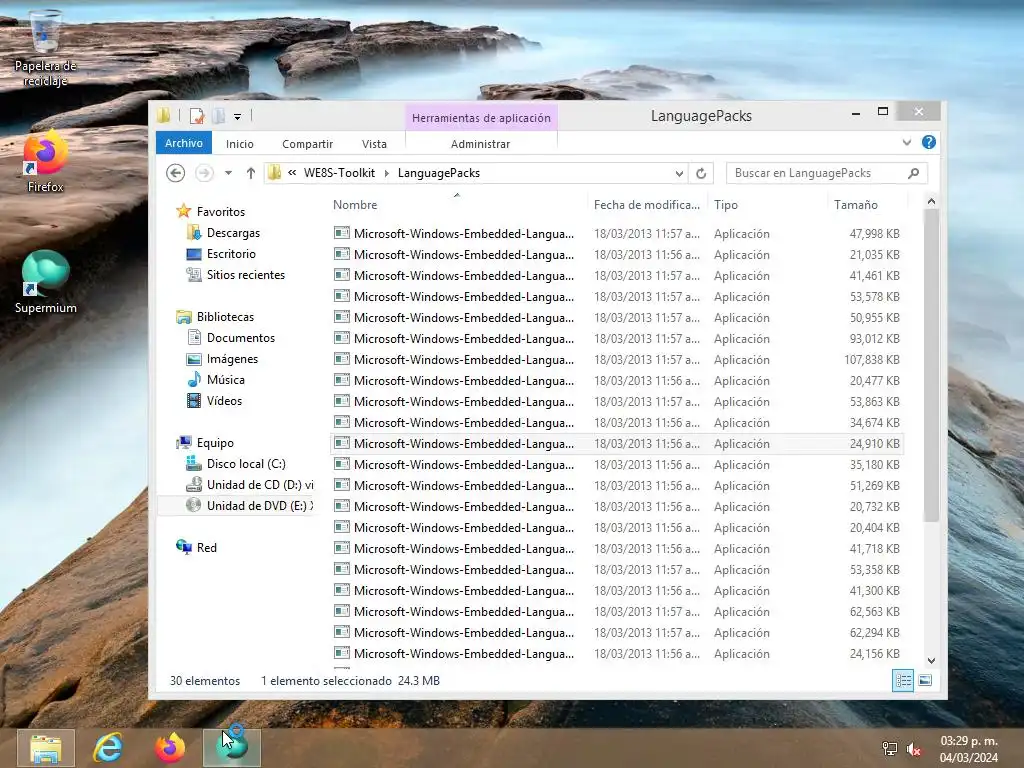Viewport: 1024px width, 768px height.
Task: Switch to the details view layout
Action: click(x=903, y=680)
